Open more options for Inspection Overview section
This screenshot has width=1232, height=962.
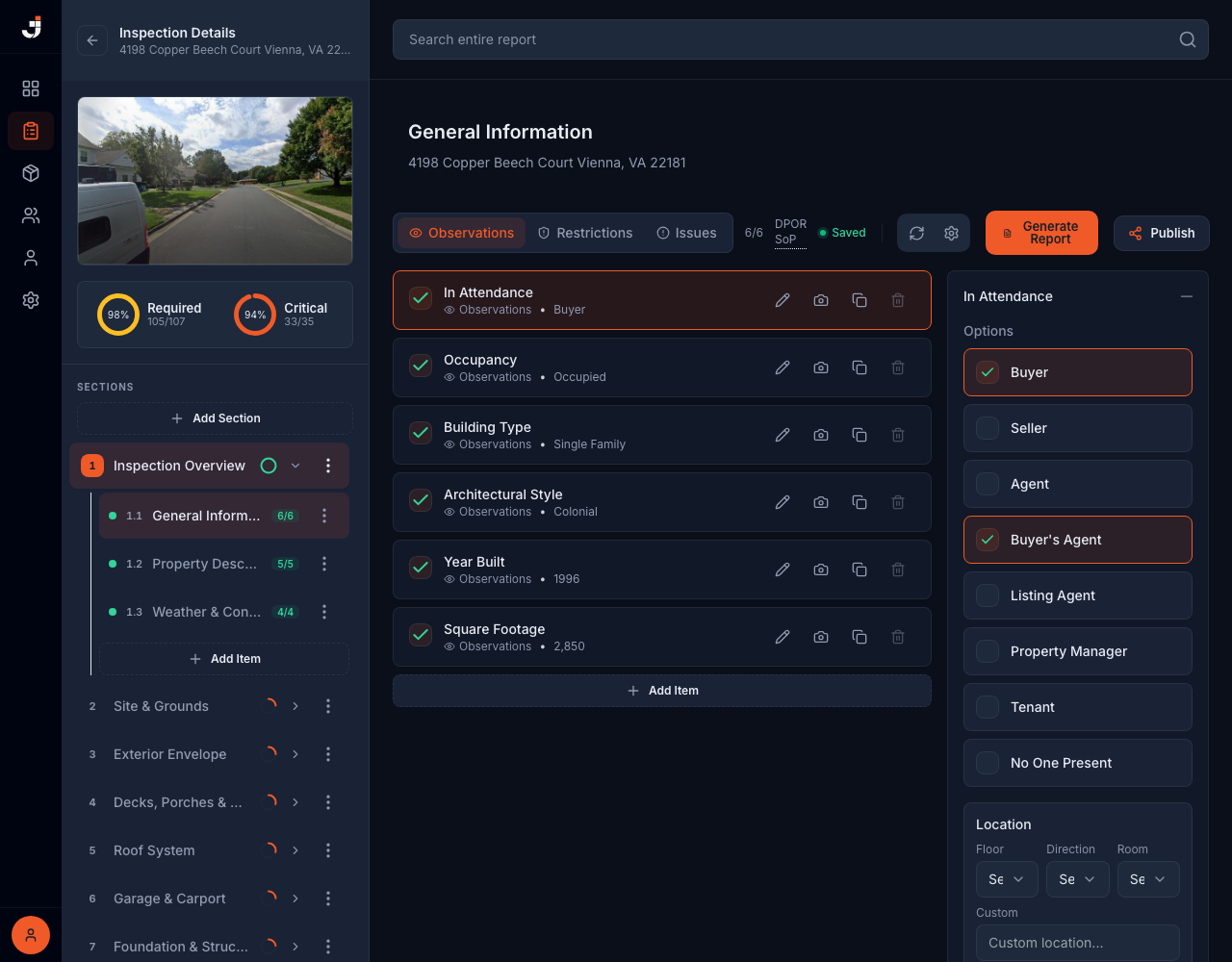328,466
